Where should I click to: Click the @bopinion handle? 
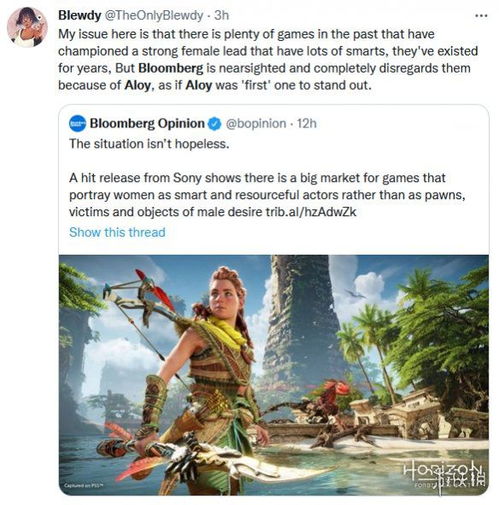[256, 124]
